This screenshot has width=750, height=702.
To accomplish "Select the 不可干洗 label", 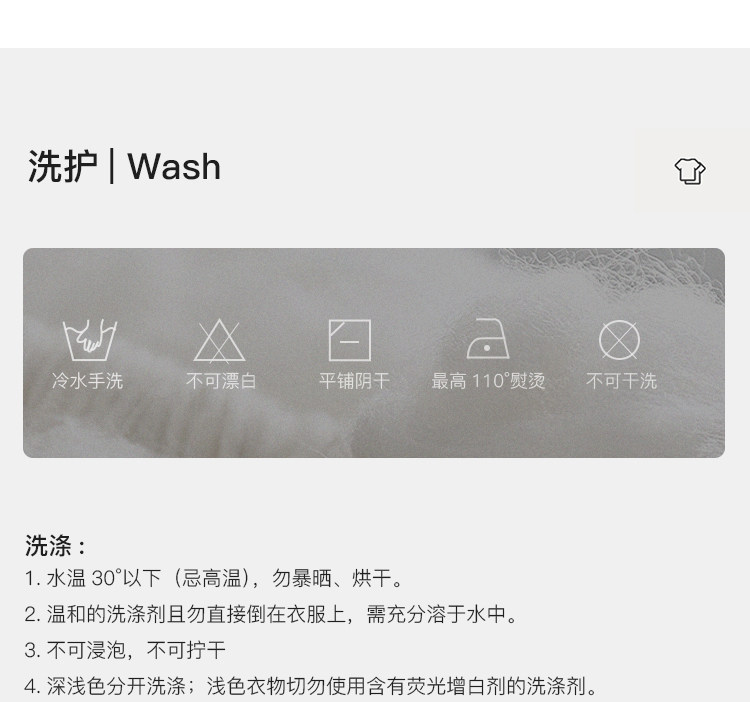I will coord(621,381).
